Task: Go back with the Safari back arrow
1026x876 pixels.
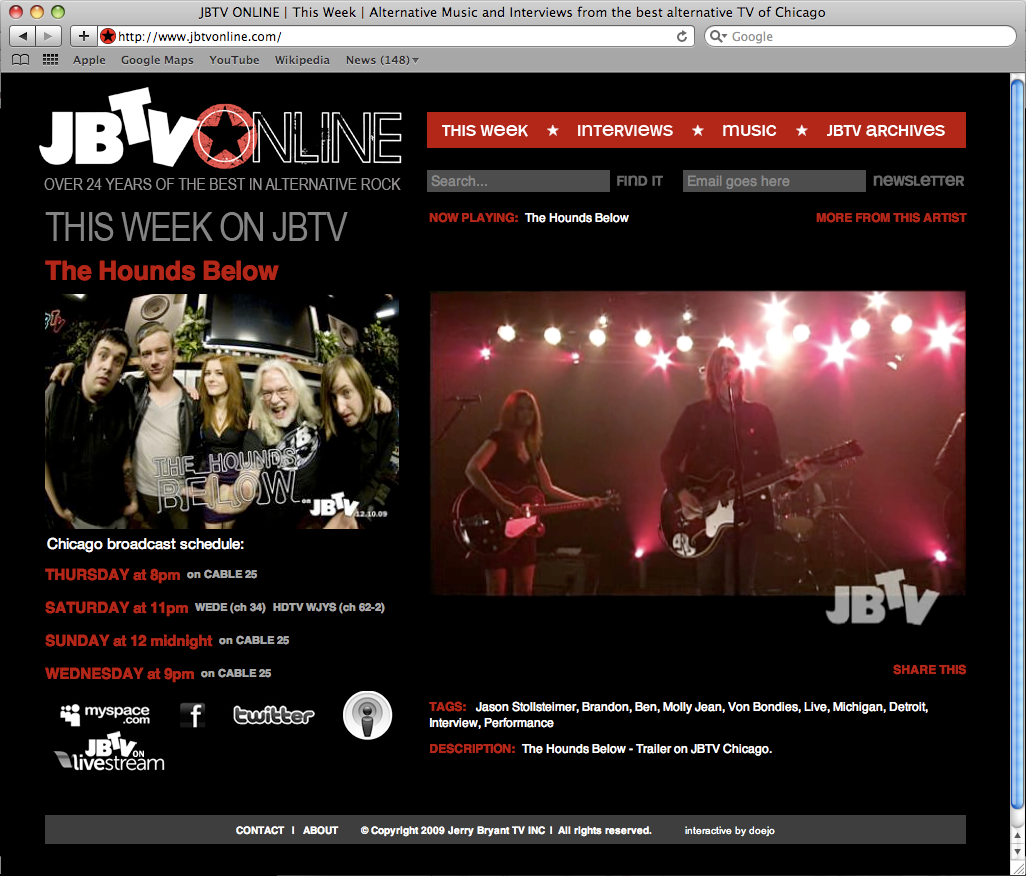Action: 23,36
